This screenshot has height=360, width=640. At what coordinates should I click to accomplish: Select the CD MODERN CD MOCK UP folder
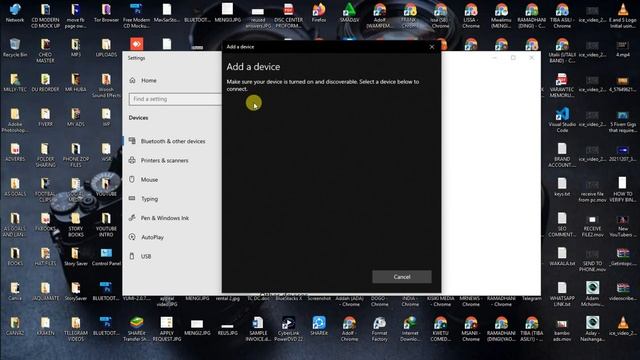pos(45,16)
